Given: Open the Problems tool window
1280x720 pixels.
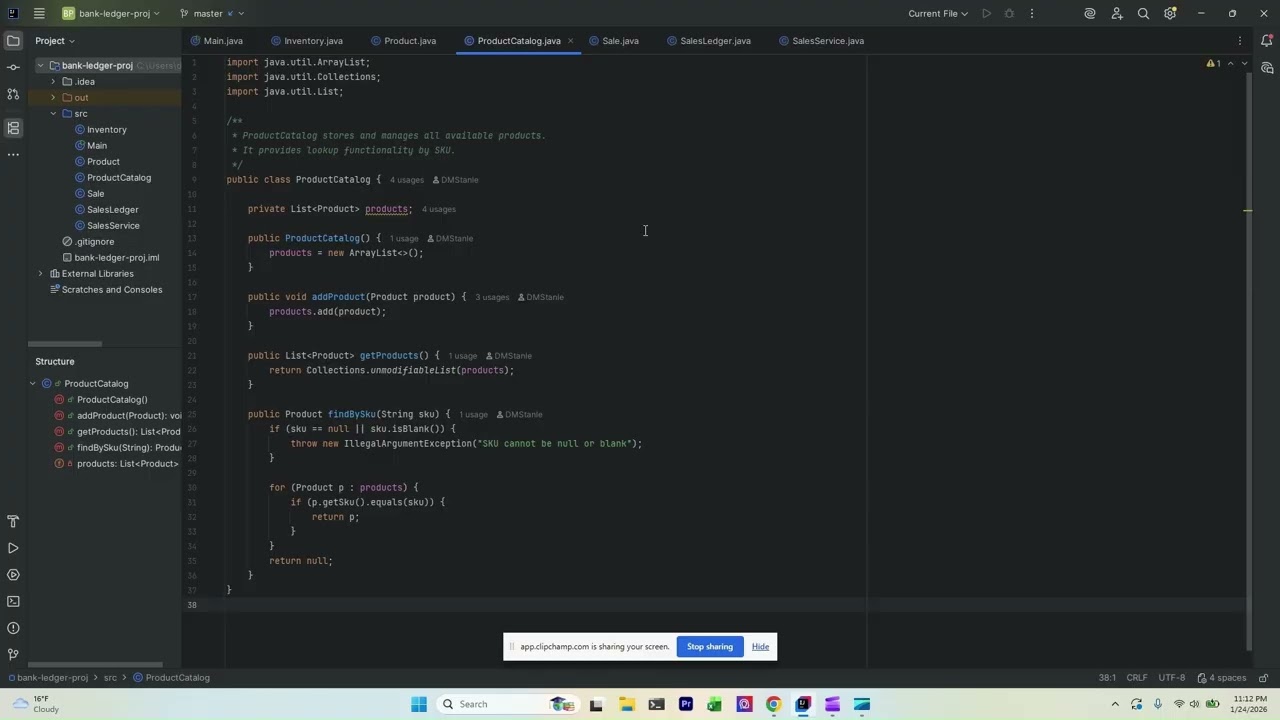Looking at the screenshot, I should (x=13, y=628).
